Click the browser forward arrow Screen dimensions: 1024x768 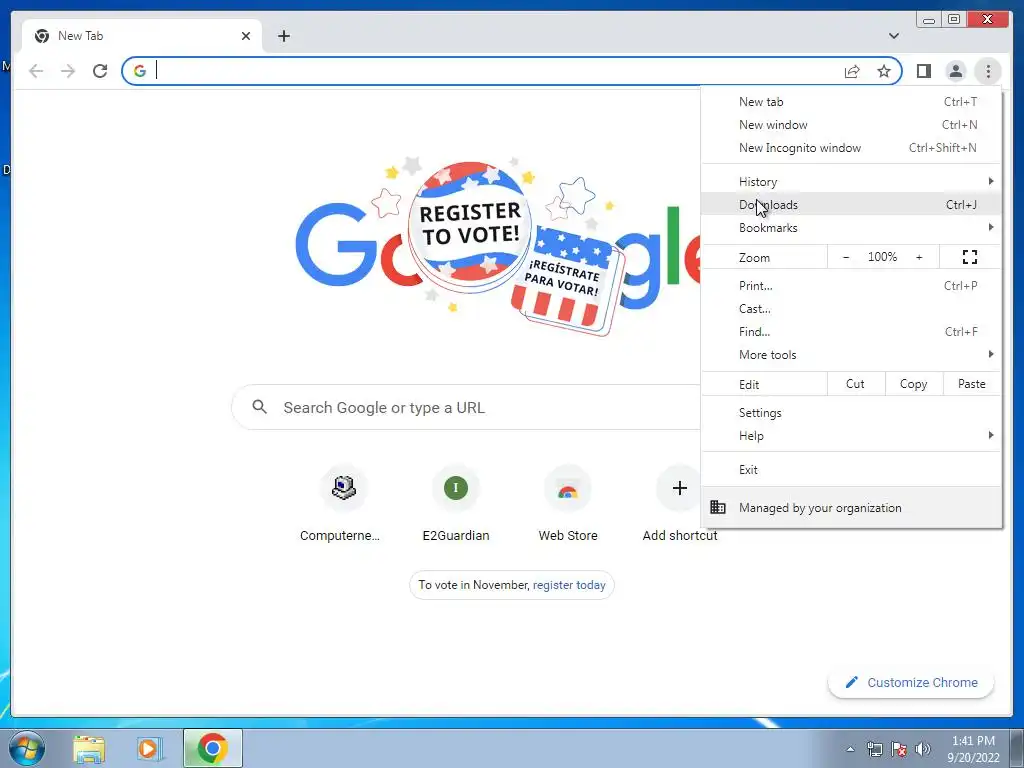click(68, 71)
